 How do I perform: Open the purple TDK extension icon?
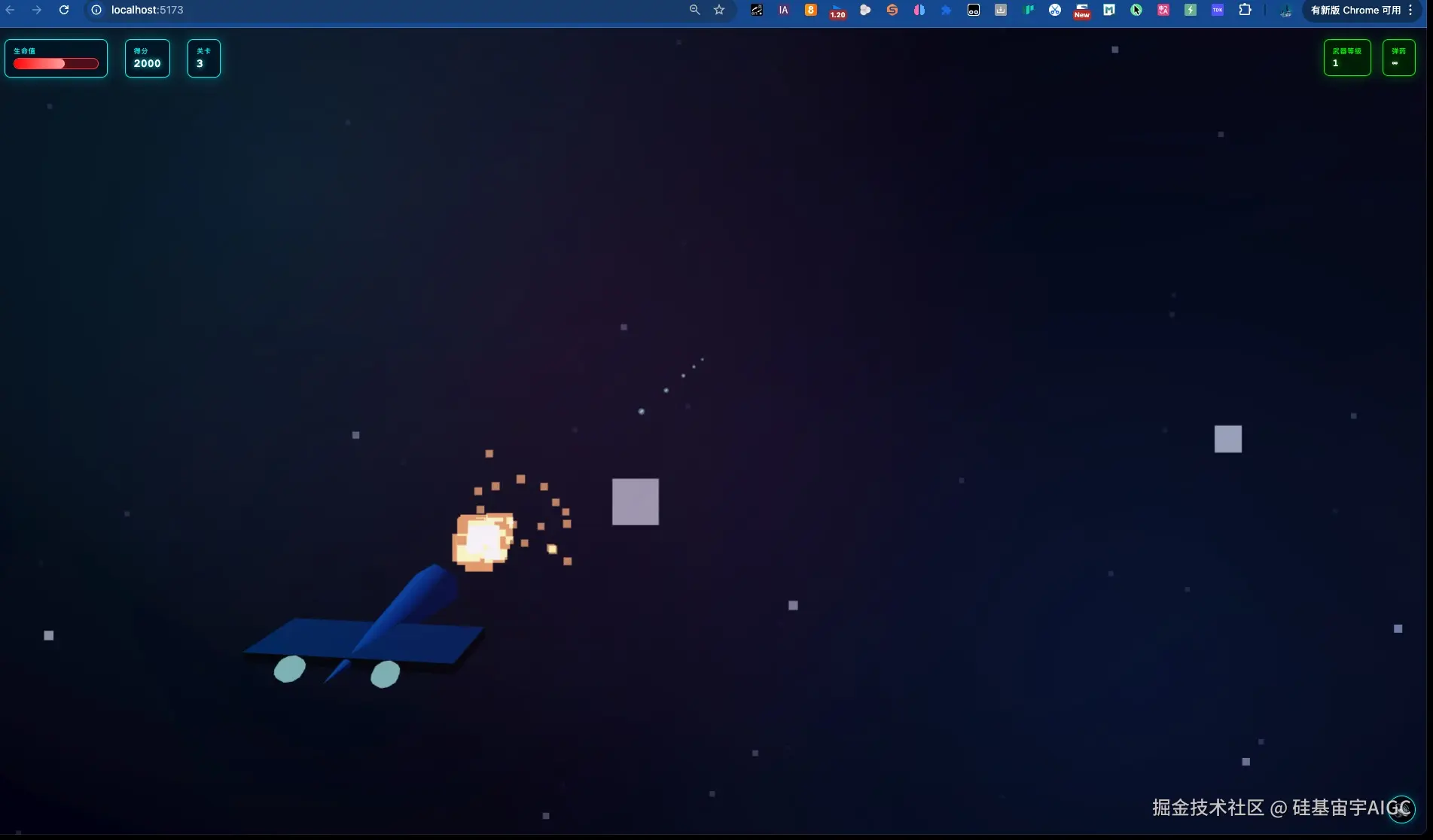1217,10
